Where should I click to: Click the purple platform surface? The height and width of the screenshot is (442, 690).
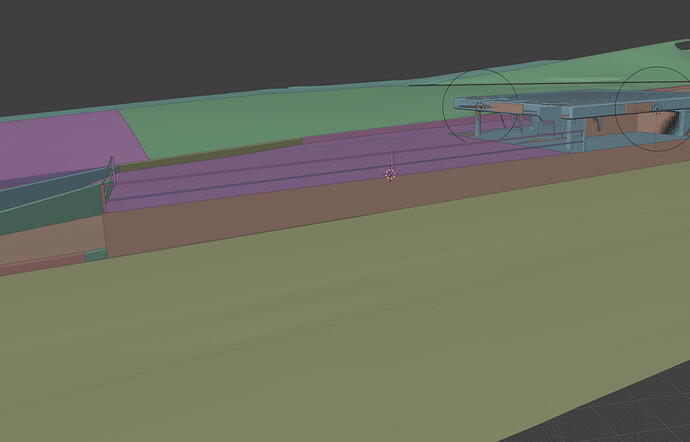point(308,169)
